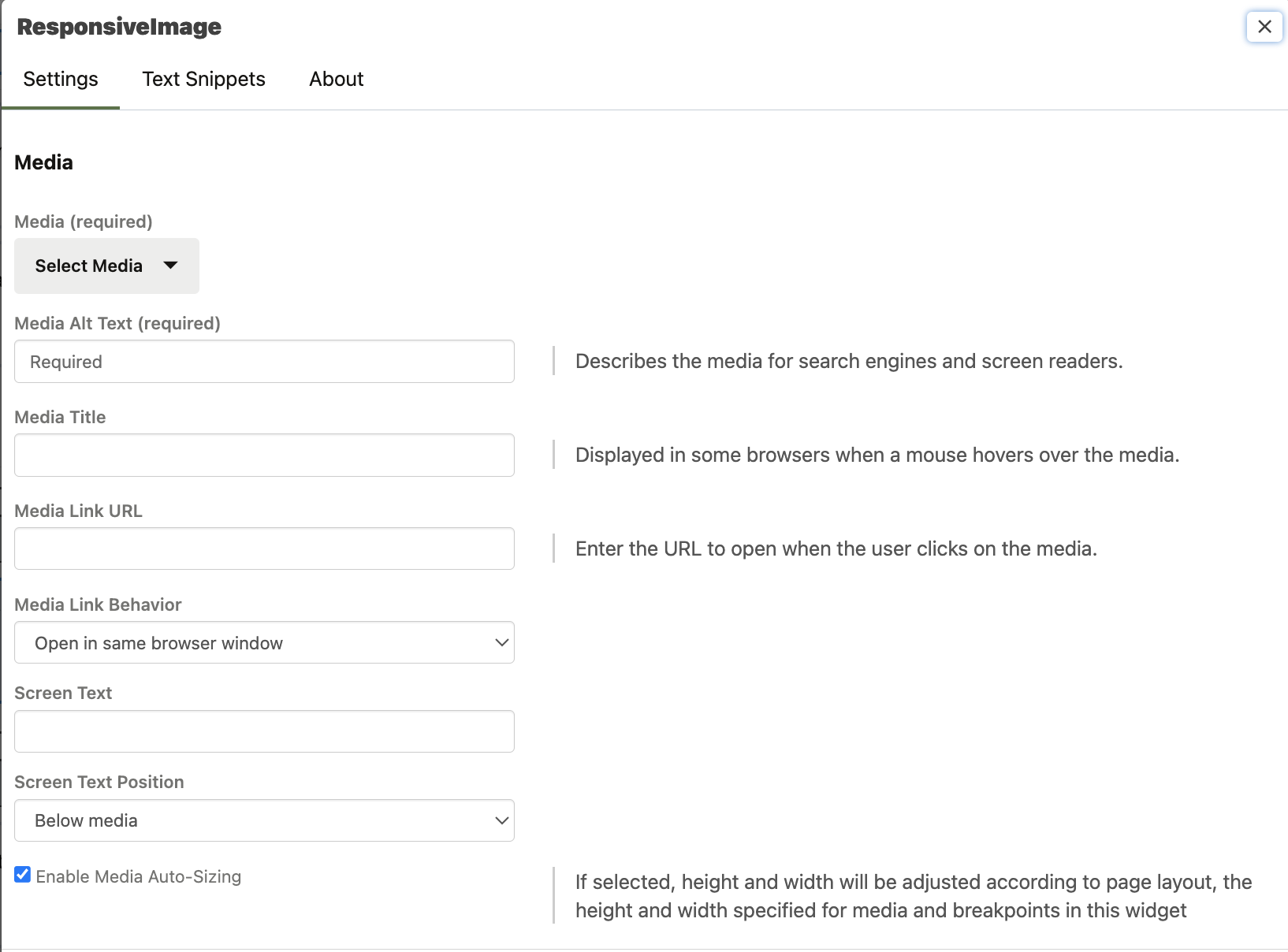Image resolution: width=1288 pixels, height=952 pixels.
Task: Click the Enable Media Auto-Sizing label
Action: 139,877
